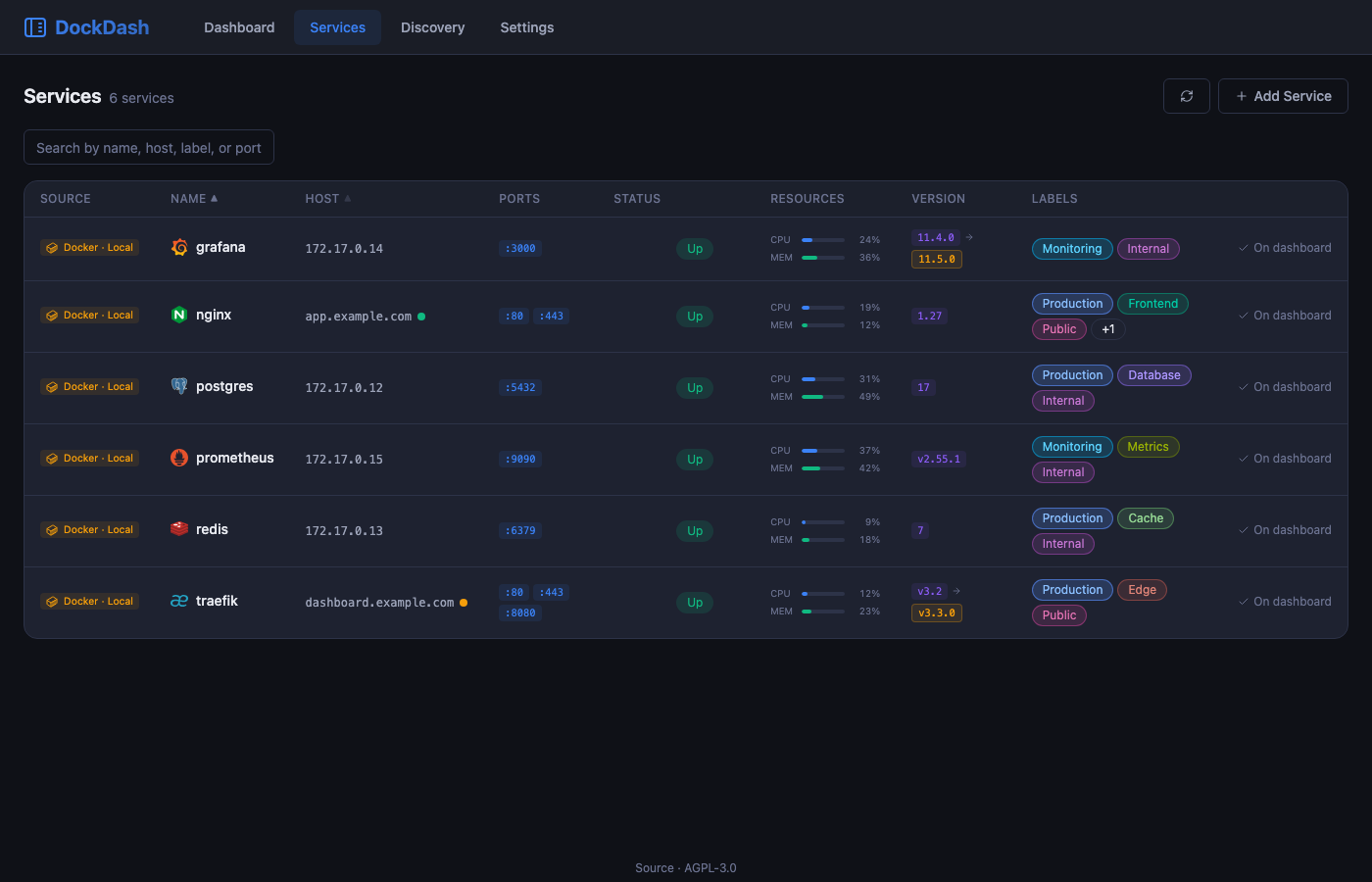Click the Docker box icon in postgres row
This screenshot has width=1372, height=882.
pos(52,387)
